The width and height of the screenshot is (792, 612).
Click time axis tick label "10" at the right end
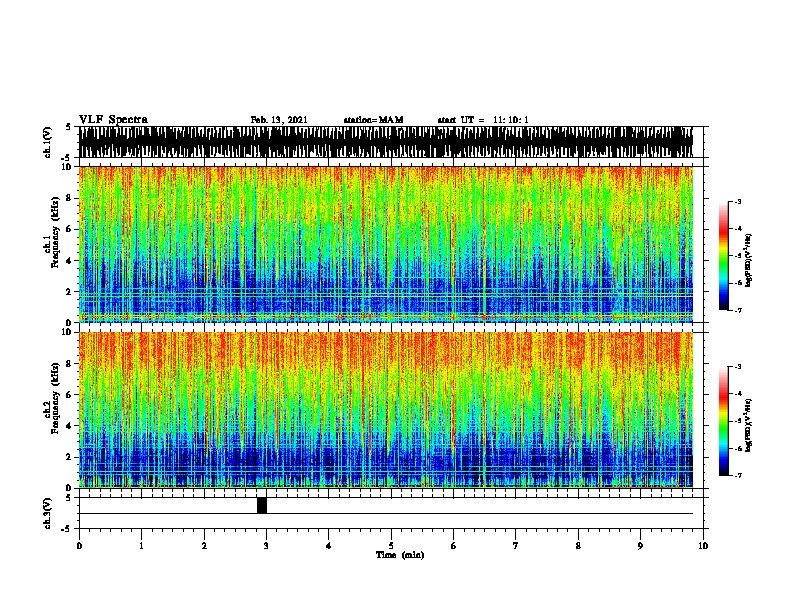click(703, 546)
